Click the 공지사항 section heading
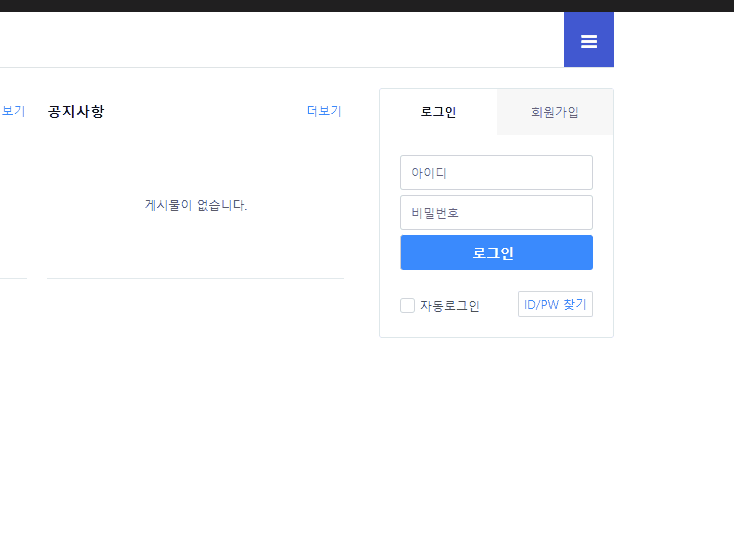Screen dimensions: 734x534 [x=76, y=111]
